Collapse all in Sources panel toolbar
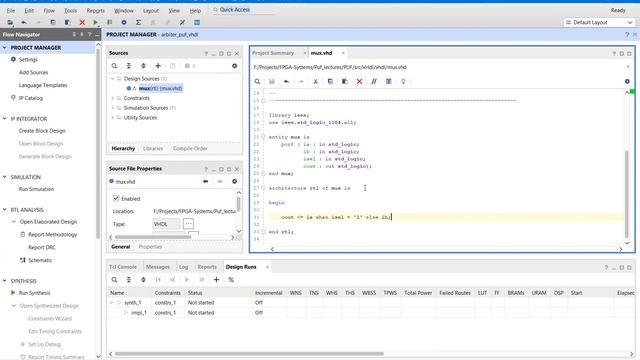 coord(129,66)
